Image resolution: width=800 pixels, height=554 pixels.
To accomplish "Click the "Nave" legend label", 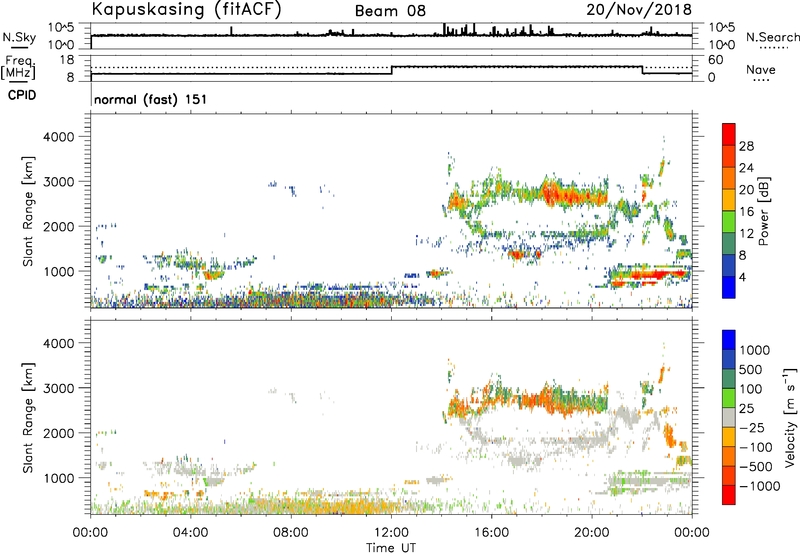I will click(x=761, y=70).
